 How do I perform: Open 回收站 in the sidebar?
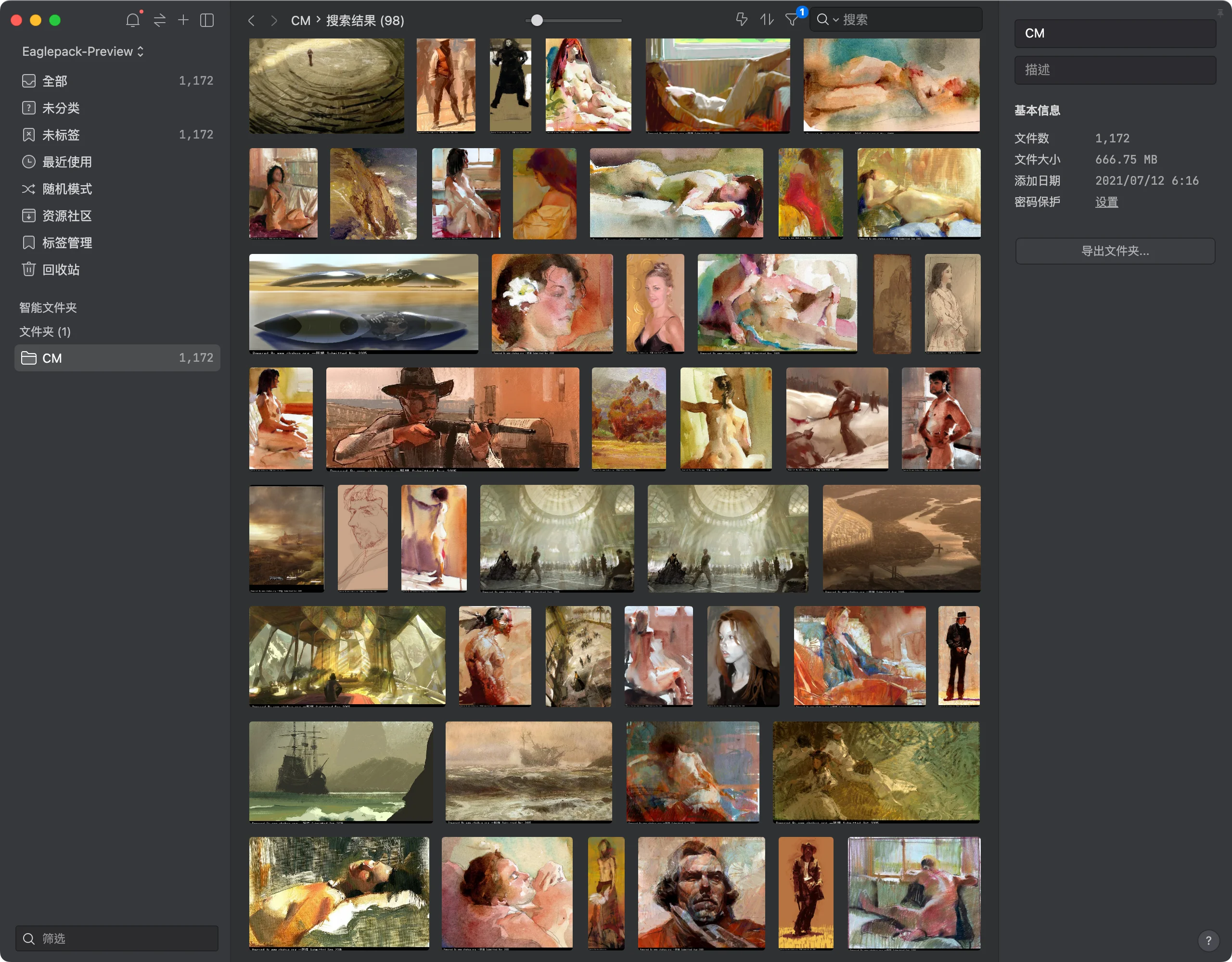point(117,269)
